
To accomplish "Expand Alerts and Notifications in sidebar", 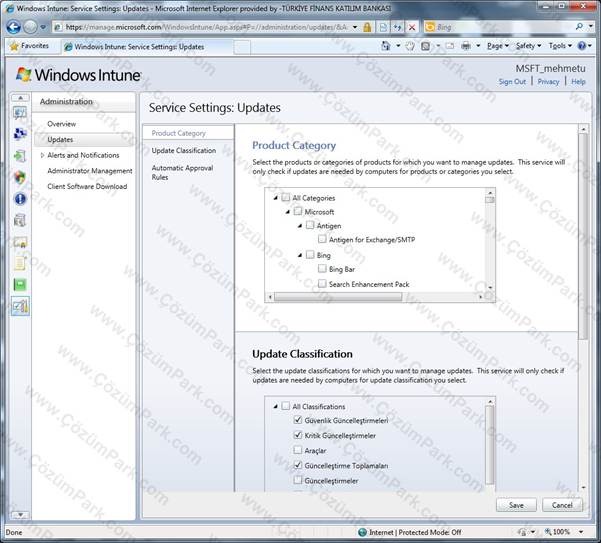I will click(43, 155).
